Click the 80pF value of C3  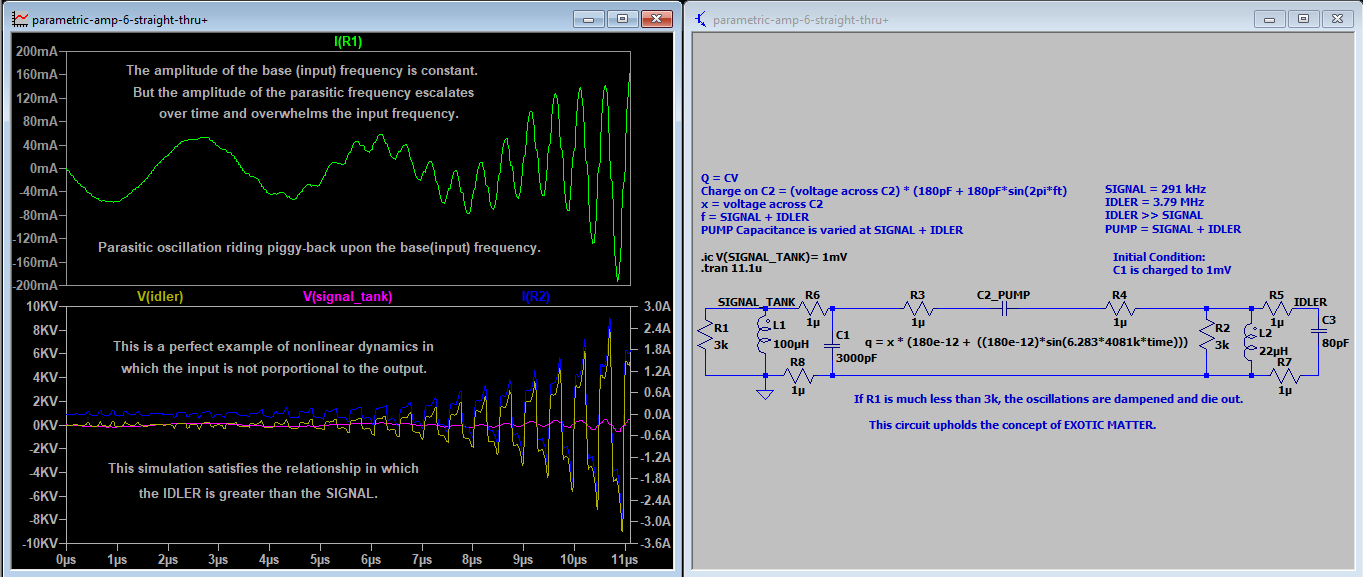click(x=1336, y=344)
